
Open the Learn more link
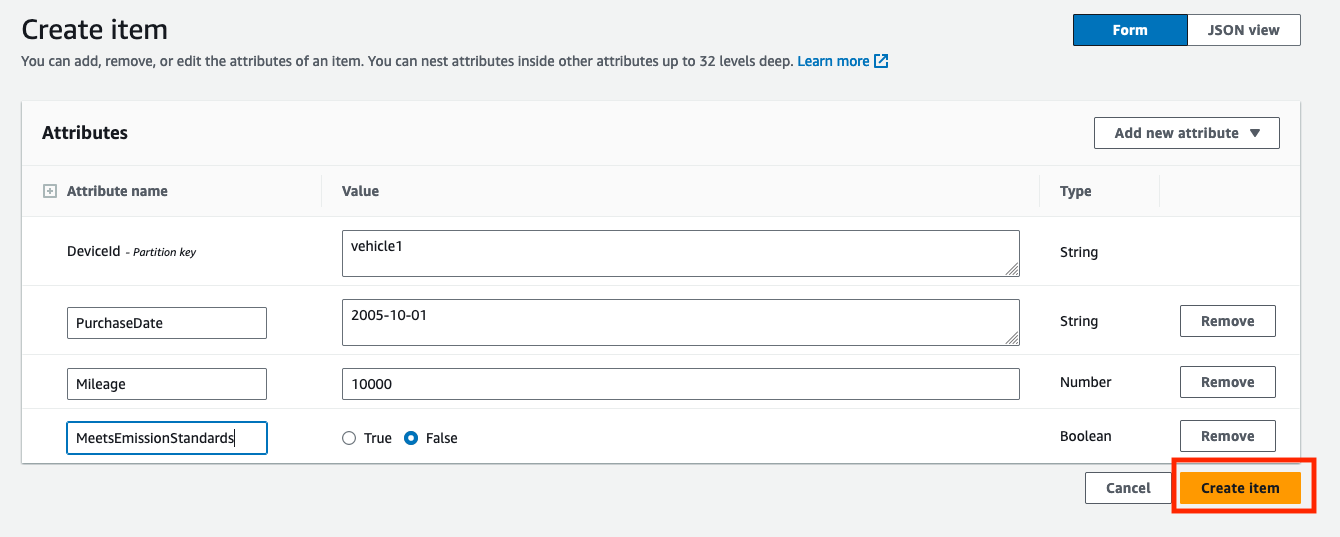pyautogui.click(x=833, y=61)
